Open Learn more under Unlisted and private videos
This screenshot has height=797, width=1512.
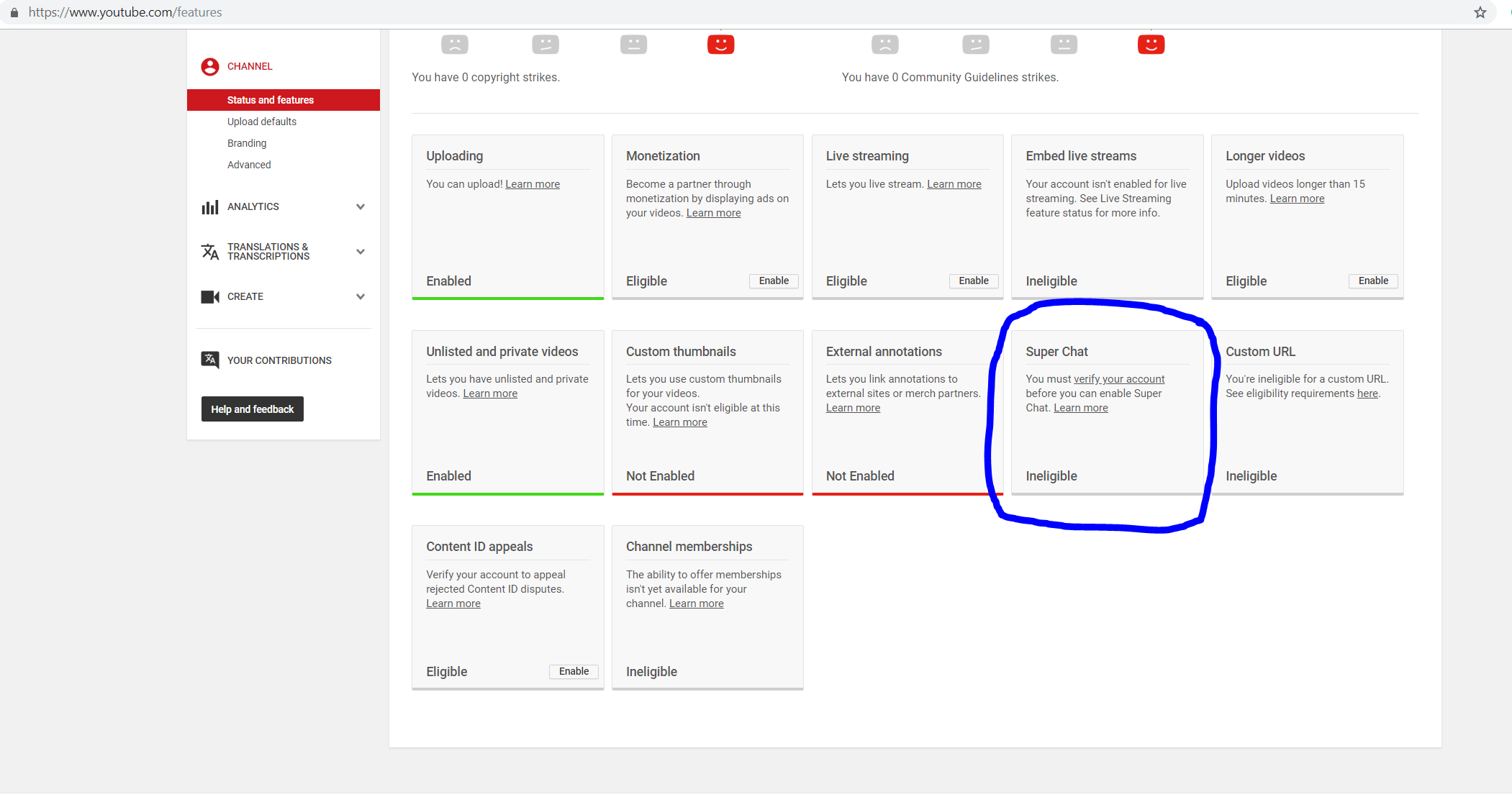[x=490, y=393]
